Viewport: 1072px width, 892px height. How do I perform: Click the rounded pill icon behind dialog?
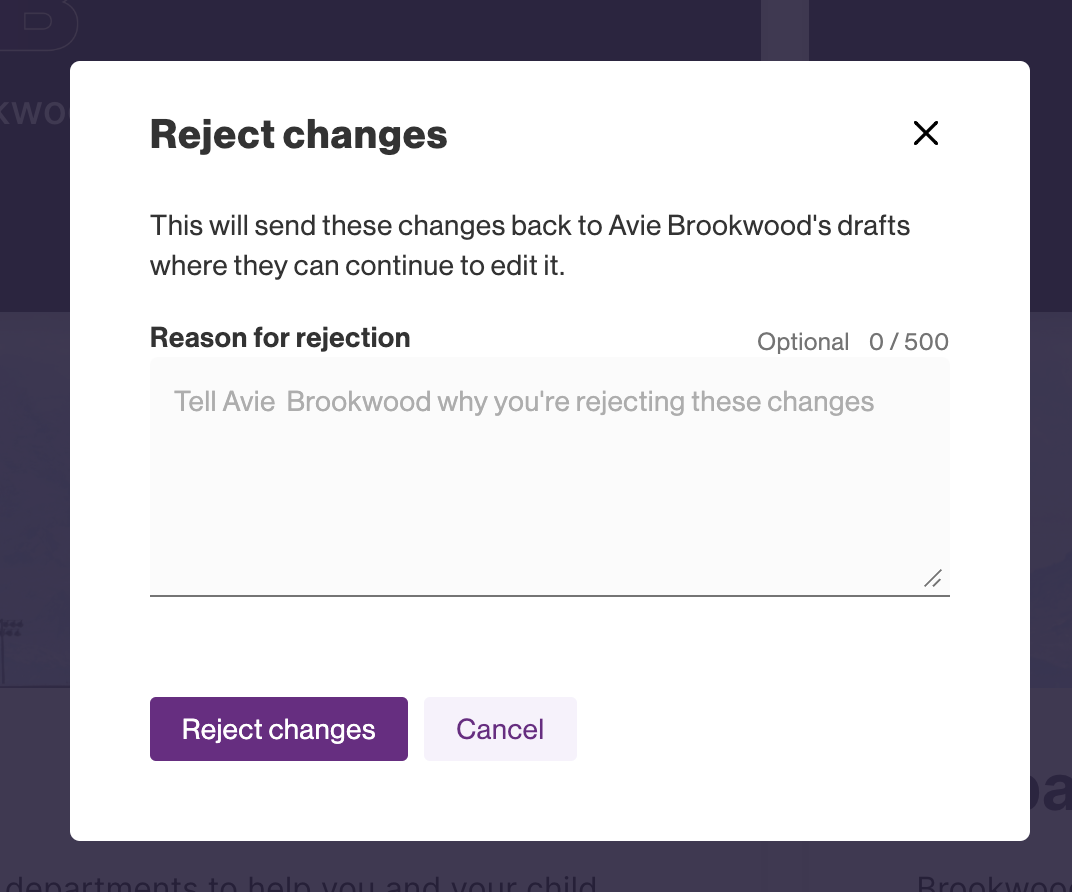click(38, 24)
